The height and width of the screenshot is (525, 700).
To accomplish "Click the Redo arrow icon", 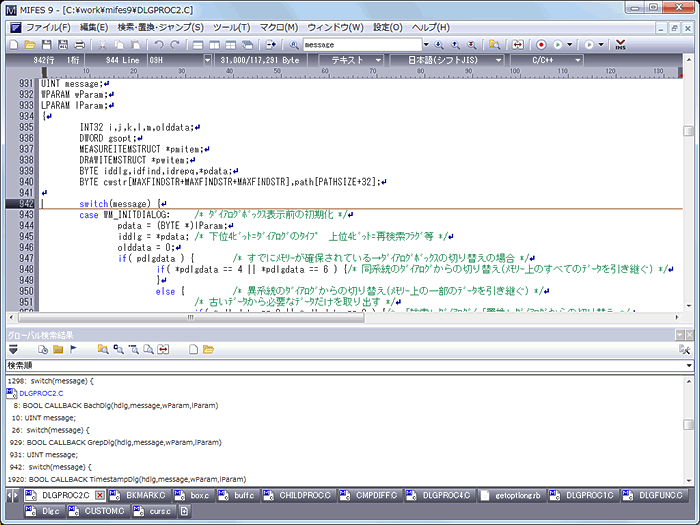I will (x=175, y=45).
